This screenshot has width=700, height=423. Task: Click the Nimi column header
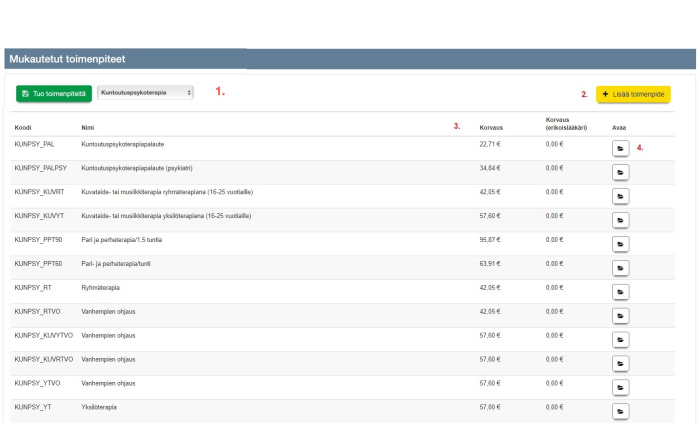(87, 127)
